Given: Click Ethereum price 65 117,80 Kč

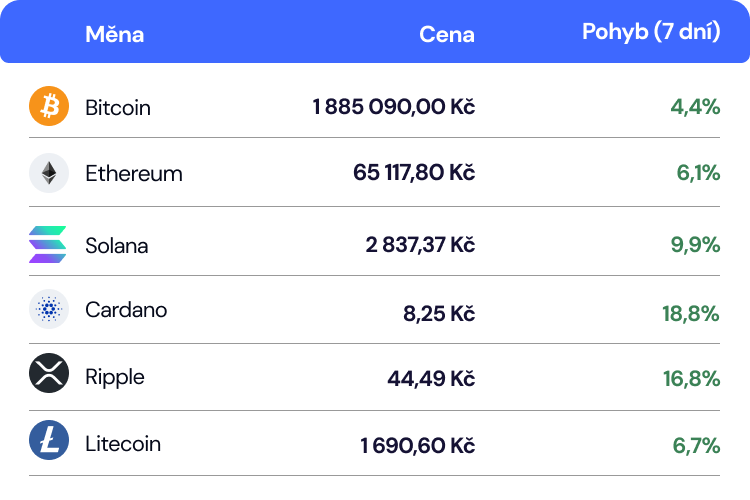Looking at the screenshot, I should click(413, 173).
